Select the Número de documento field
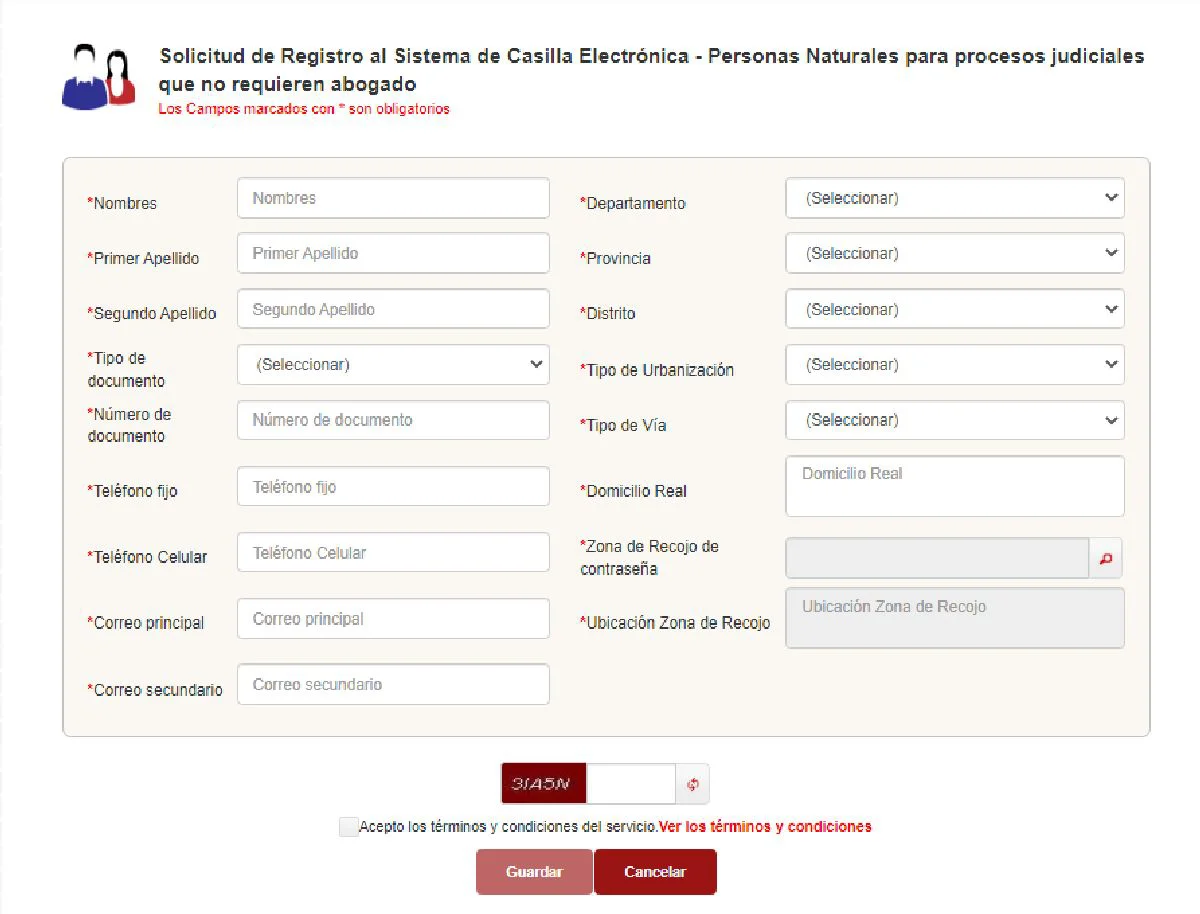 tap(393, 420)
